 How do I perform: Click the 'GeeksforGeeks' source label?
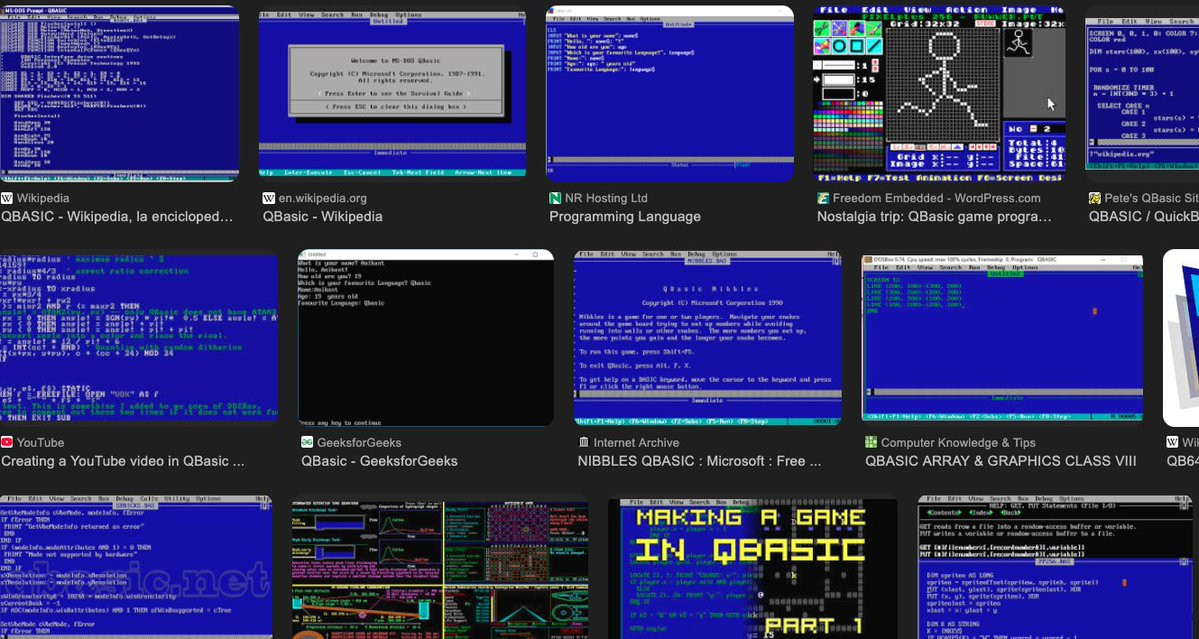coord(359,443)
